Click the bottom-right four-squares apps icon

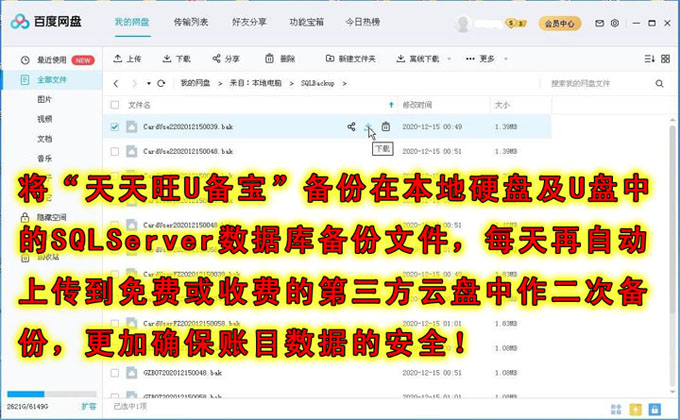click(616, 409)
